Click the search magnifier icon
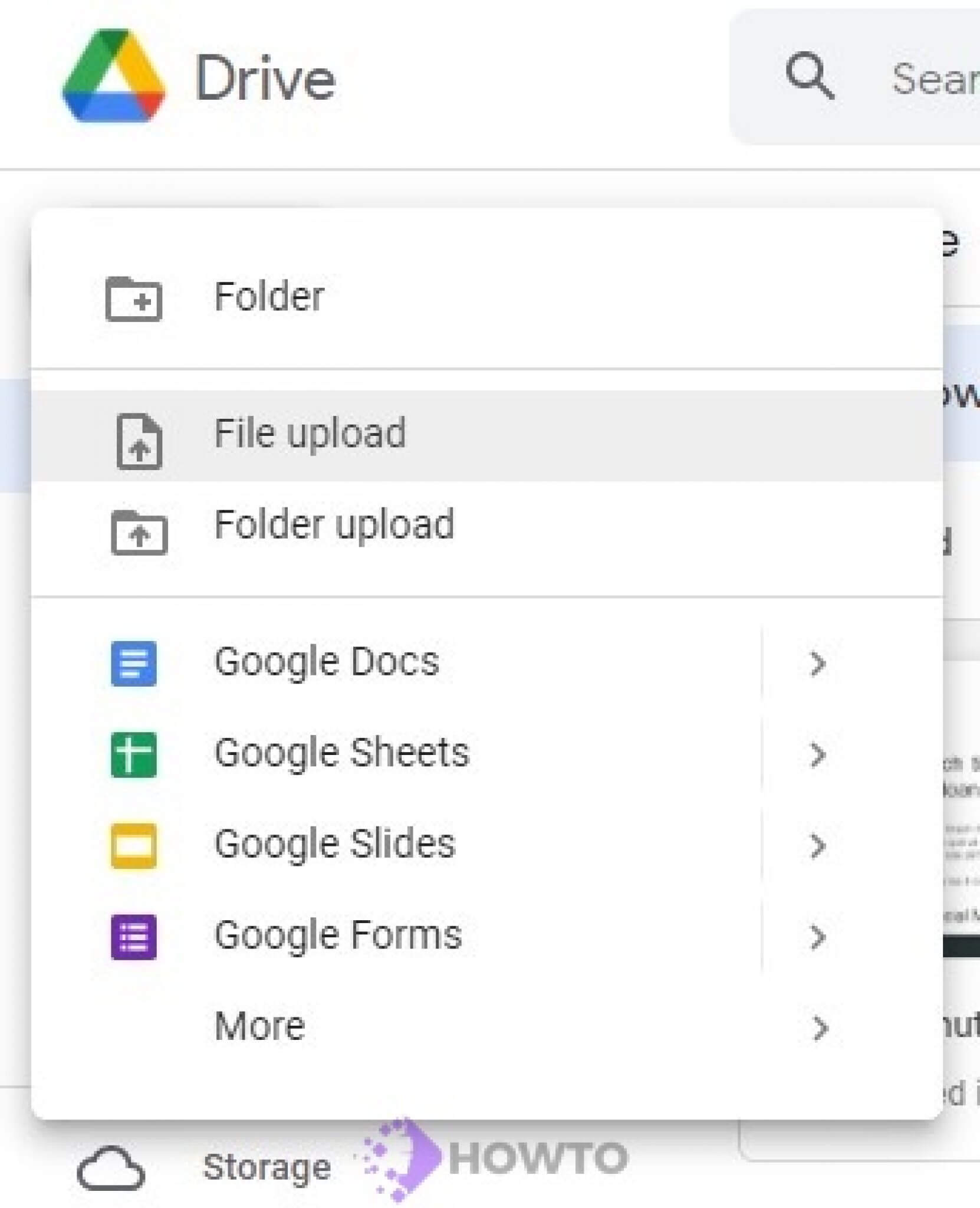 pos(810,76)
